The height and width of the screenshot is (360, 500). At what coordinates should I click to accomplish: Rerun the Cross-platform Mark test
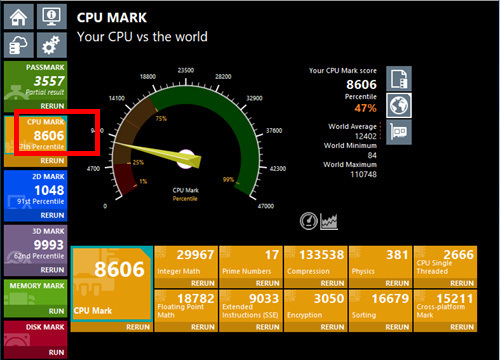tap(462, 327)
